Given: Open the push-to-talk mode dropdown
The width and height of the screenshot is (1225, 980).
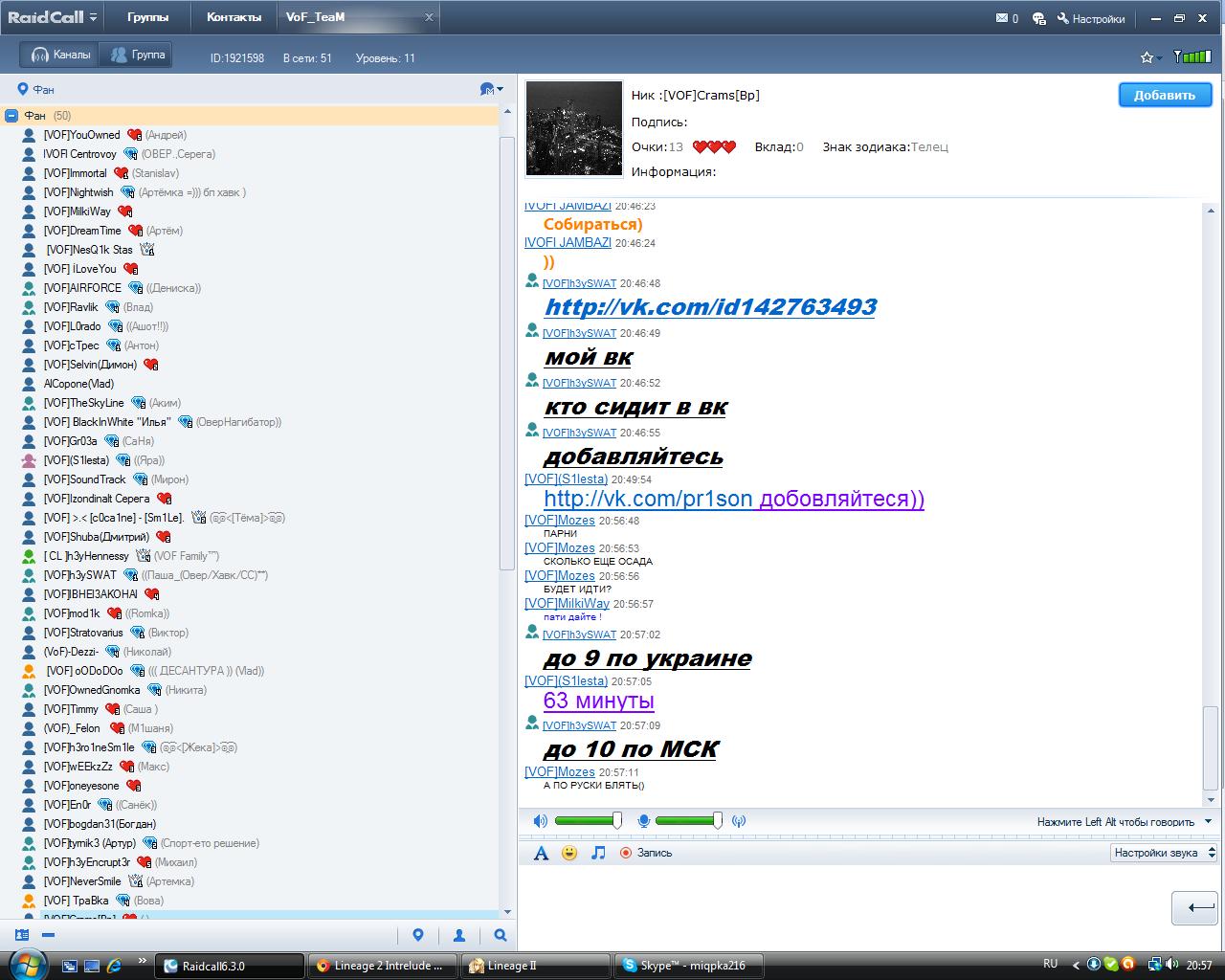Looking at the screenshot, I should coord(1208,821).
